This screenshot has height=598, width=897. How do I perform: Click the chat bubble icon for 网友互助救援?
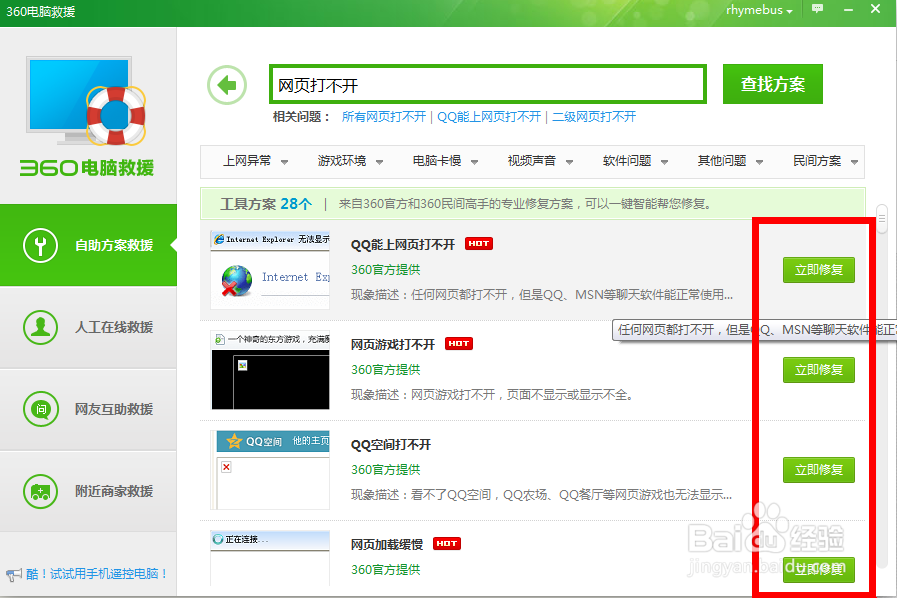coord(40,408)
